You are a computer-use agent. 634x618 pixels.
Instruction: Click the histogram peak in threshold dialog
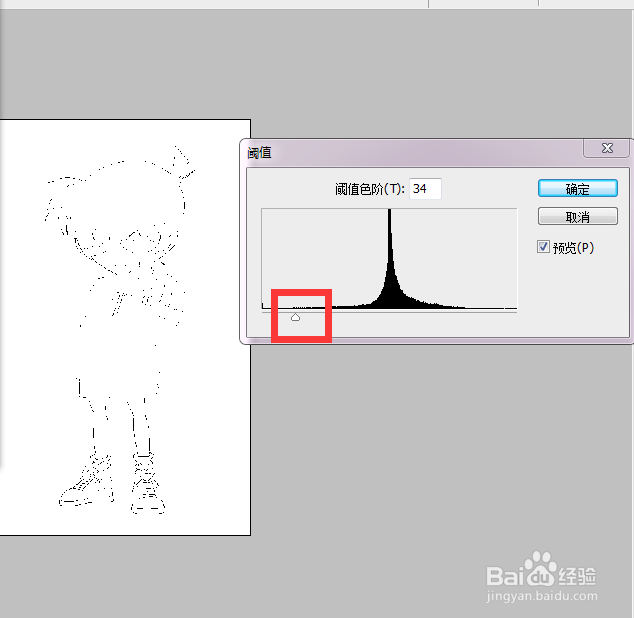click(389, 259)
